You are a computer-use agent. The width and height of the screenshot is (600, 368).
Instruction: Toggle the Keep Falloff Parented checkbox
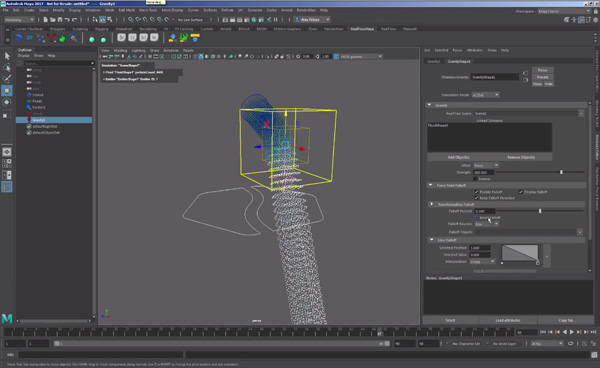(x=476, y=198)
